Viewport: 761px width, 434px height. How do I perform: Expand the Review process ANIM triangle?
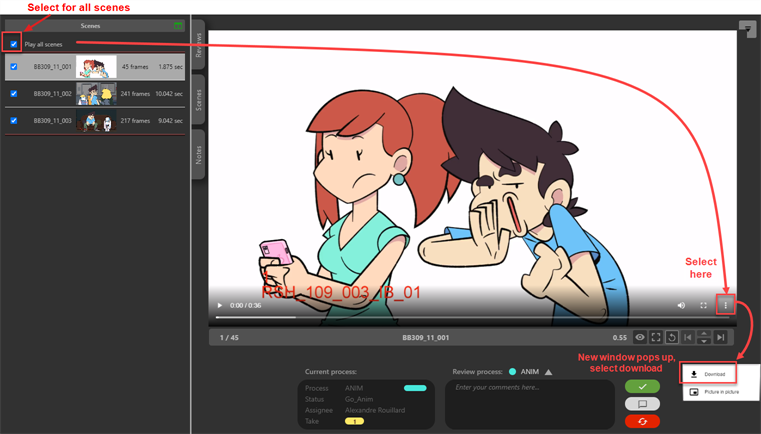coord(548,372)
